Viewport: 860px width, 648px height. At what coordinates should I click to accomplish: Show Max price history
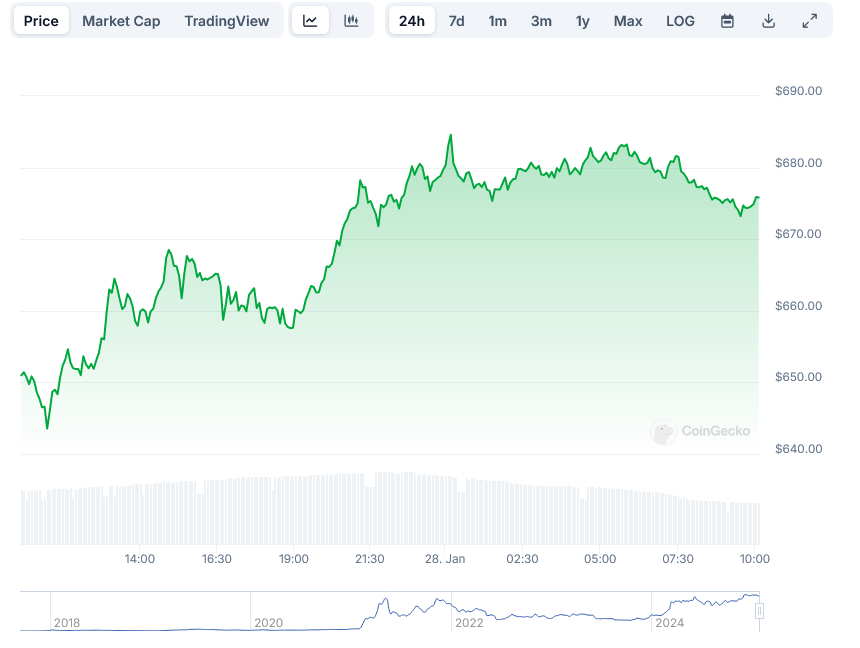pos(628,21)
